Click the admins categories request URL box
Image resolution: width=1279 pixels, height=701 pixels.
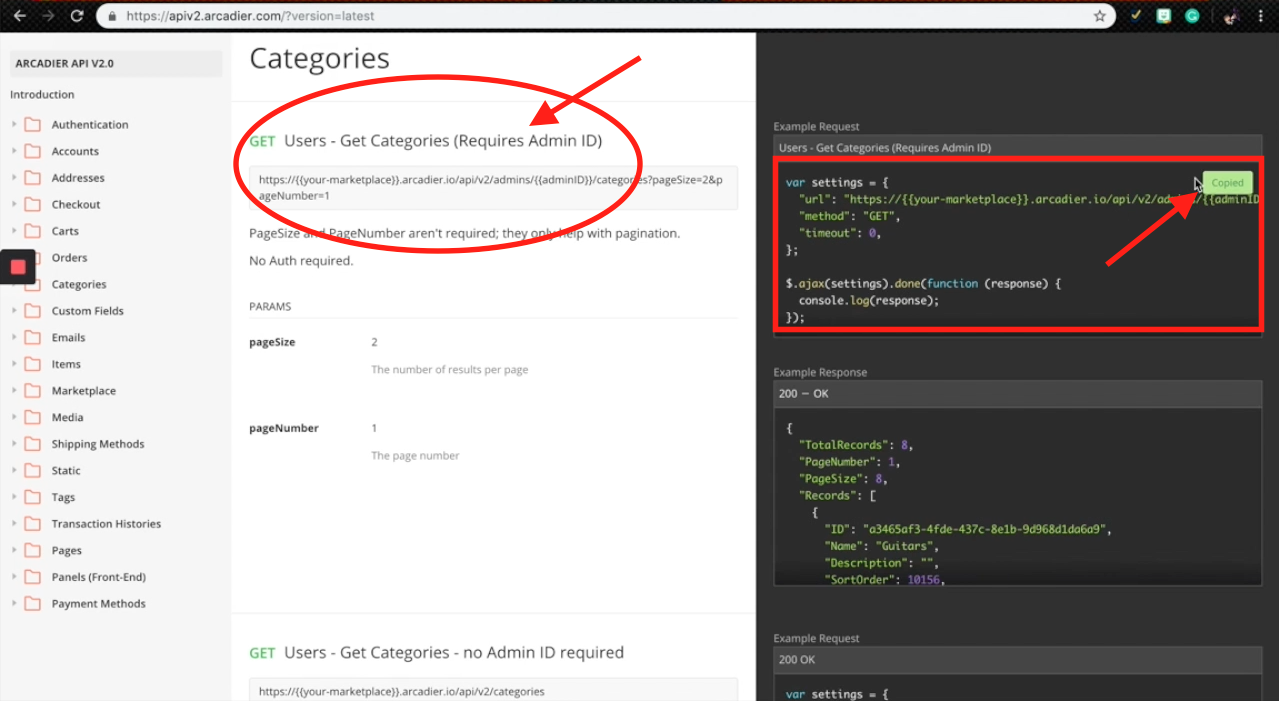[x=494, y=188]
